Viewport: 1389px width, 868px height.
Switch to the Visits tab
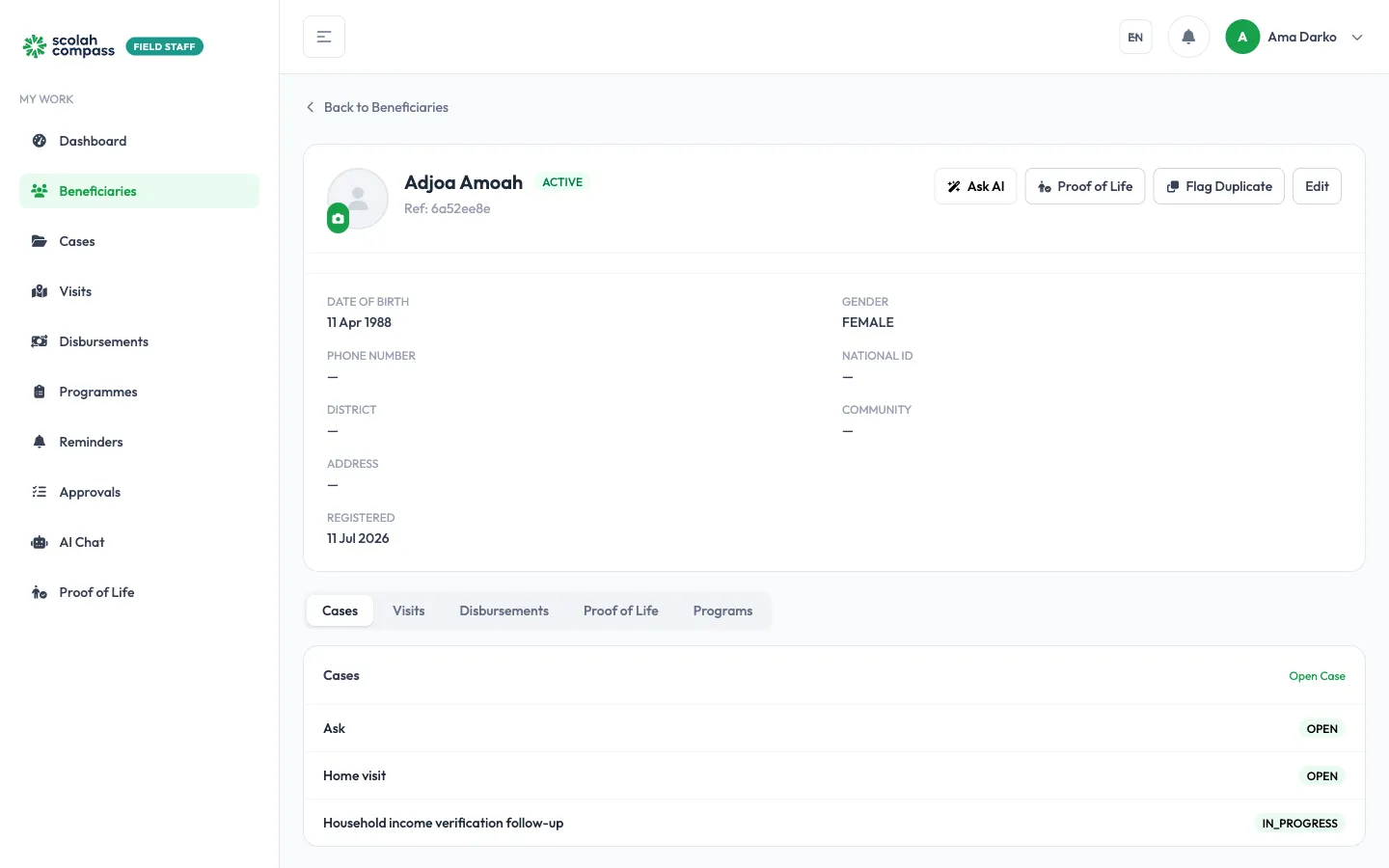409,610
